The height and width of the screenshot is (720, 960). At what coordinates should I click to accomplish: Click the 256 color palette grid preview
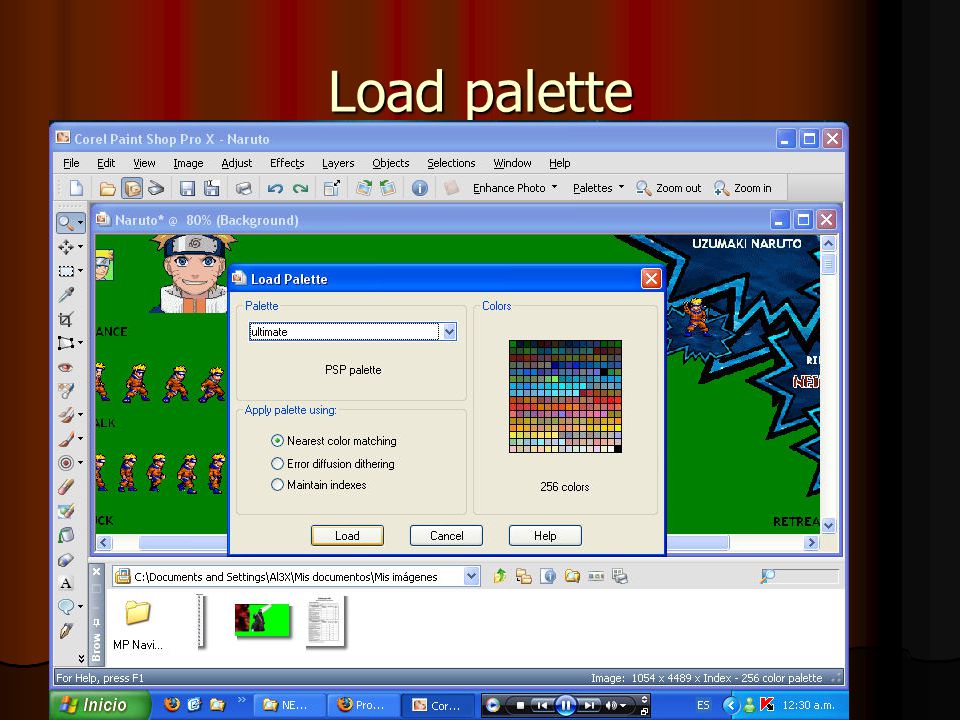(x=565, y=397)
